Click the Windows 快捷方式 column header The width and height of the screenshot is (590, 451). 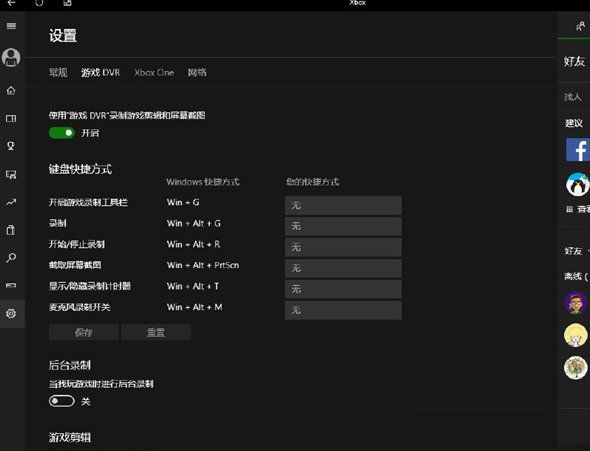pyautogui.click(x=203, y=182)
